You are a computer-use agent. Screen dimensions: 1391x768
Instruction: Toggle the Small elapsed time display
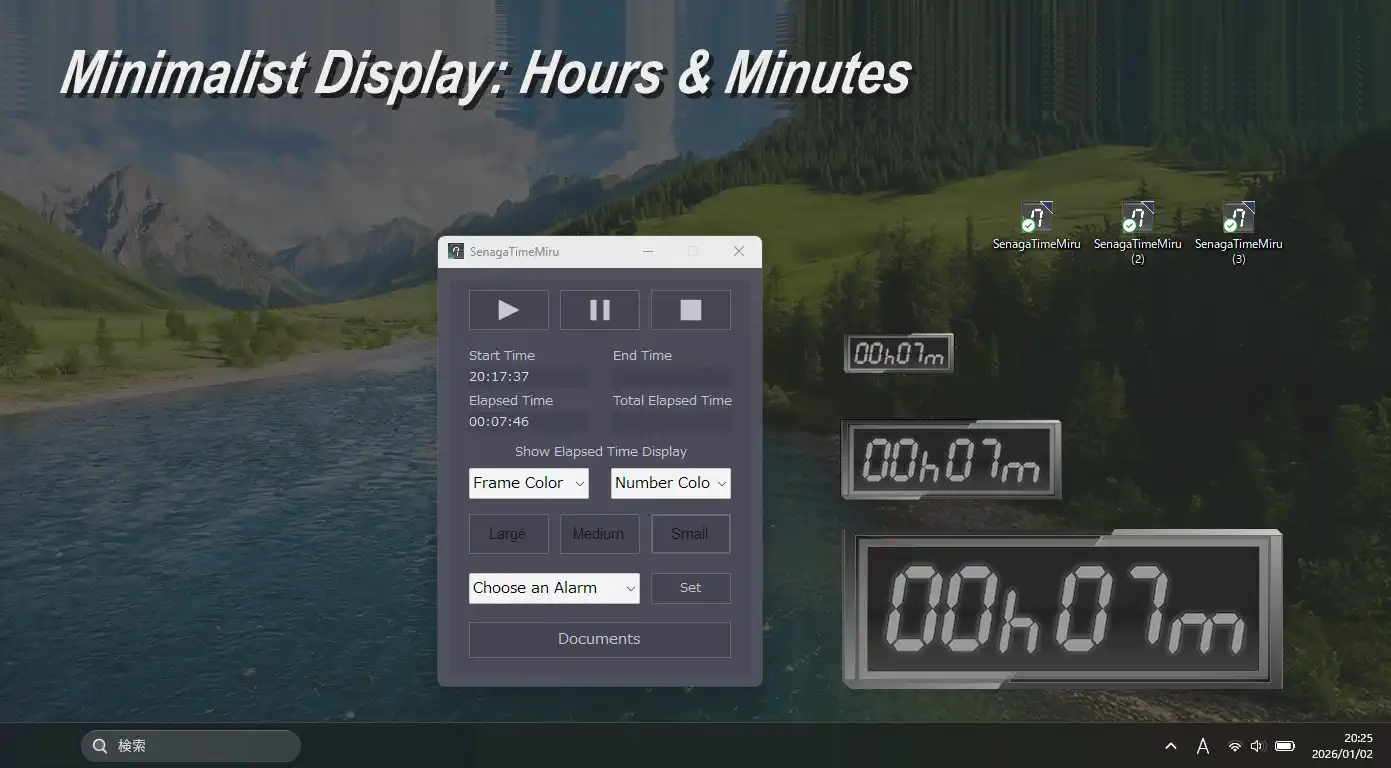click(690, 534)
